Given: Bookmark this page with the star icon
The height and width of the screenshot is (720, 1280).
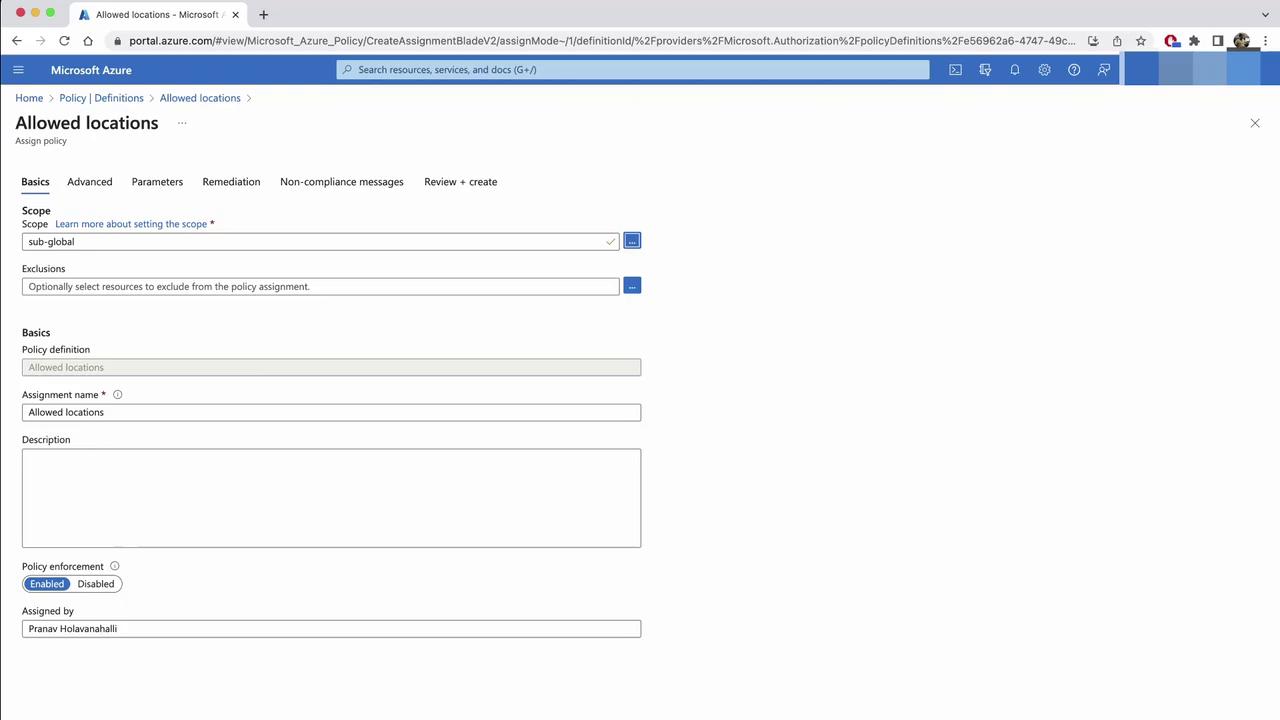Looking at the screenshot, I should tap(1141, 41).
